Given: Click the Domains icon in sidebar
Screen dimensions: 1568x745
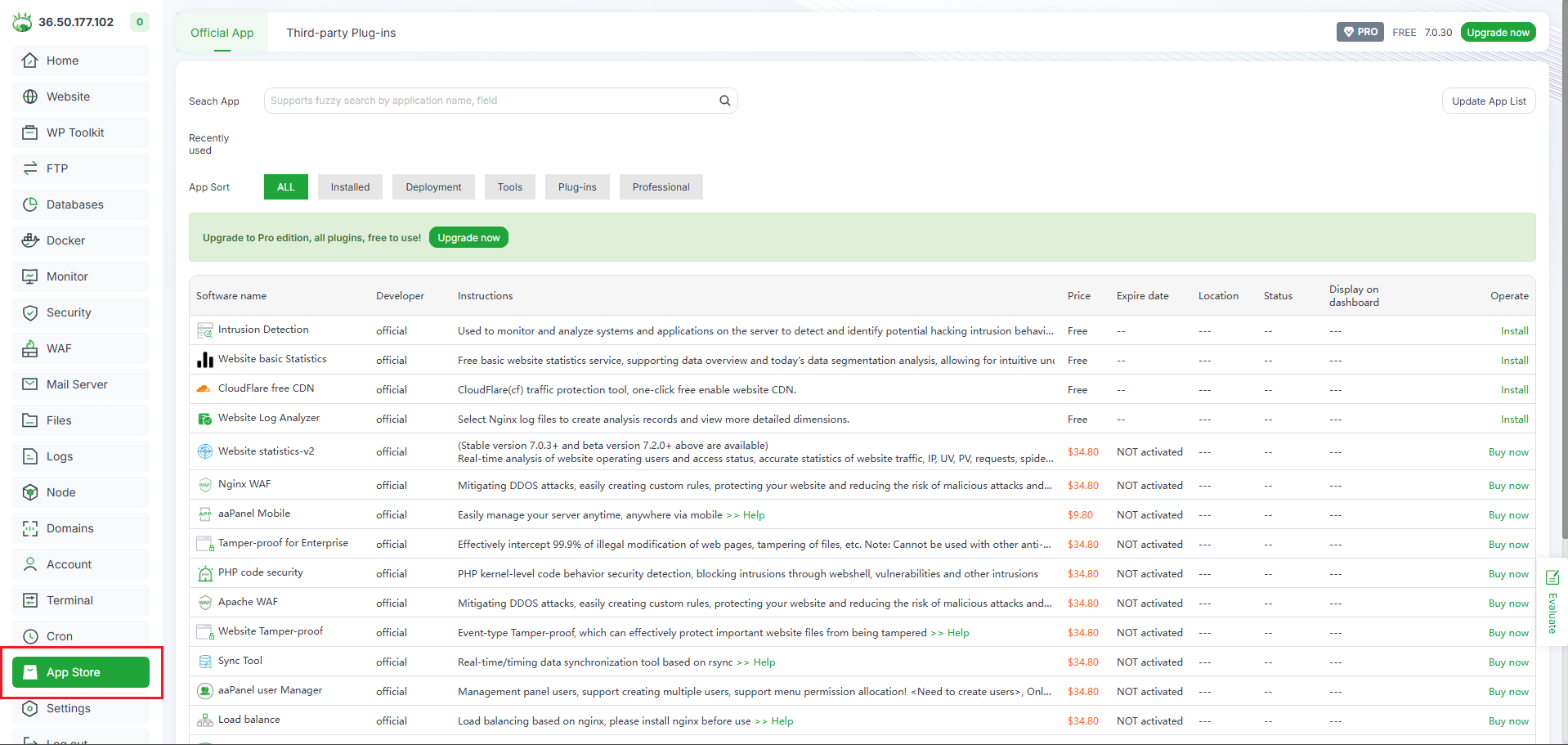Looking at the screenshot, I should 30,528.
